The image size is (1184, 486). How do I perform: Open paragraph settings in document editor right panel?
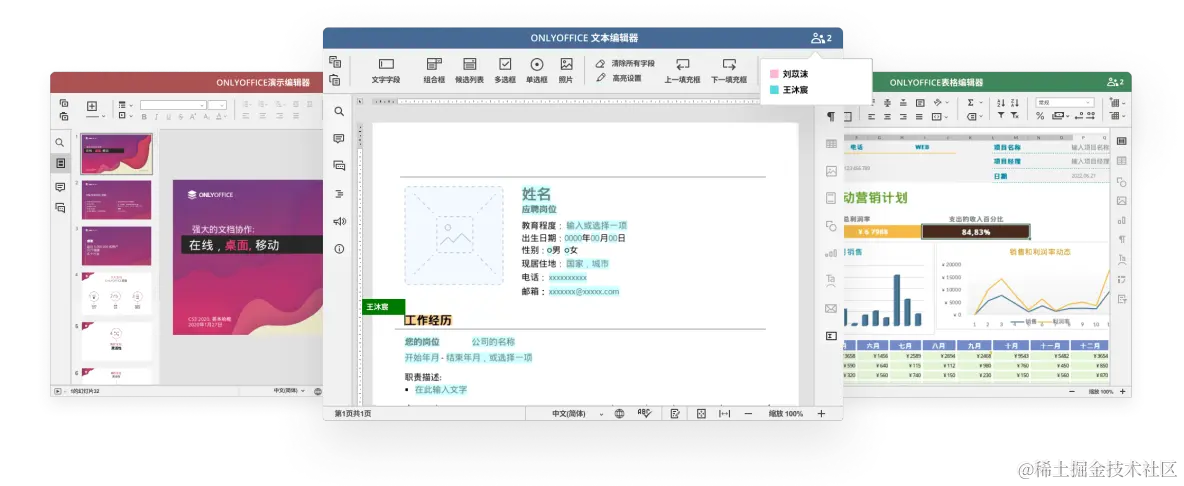click(x=831, y=116)
